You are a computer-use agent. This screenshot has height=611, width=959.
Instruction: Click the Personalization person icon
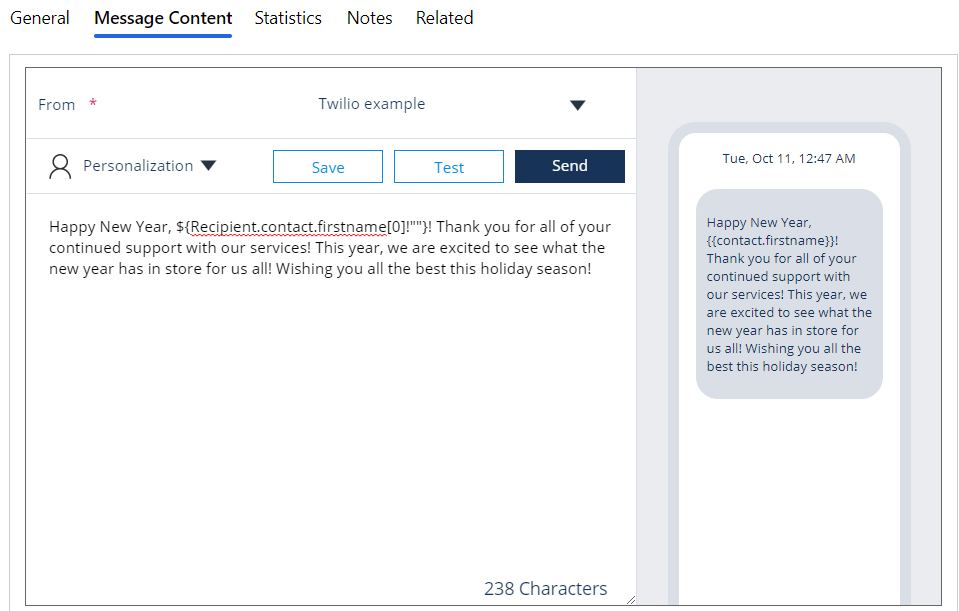point(60,166)
